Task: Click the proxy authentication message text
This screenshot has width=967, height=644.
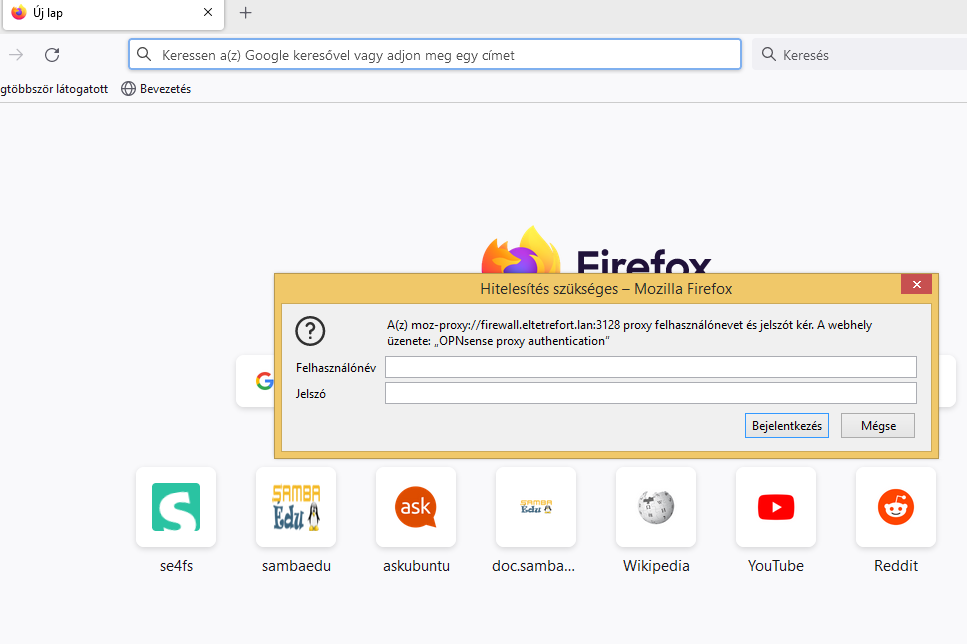Action: point(629,333)
